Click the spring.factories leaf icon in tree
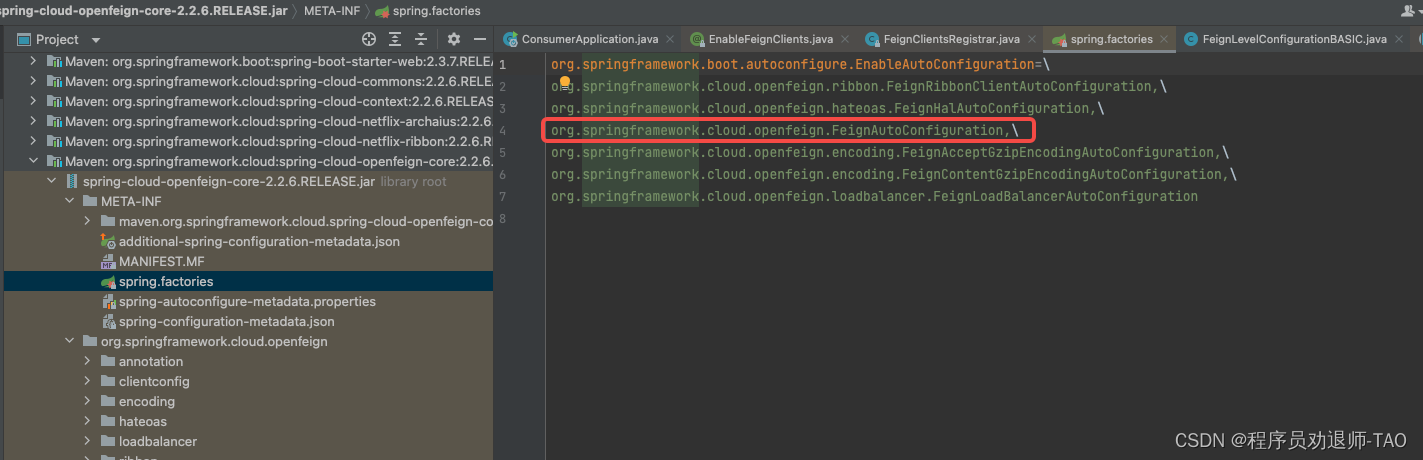Viewport: 1423px width, 460px height. (108, 282)
